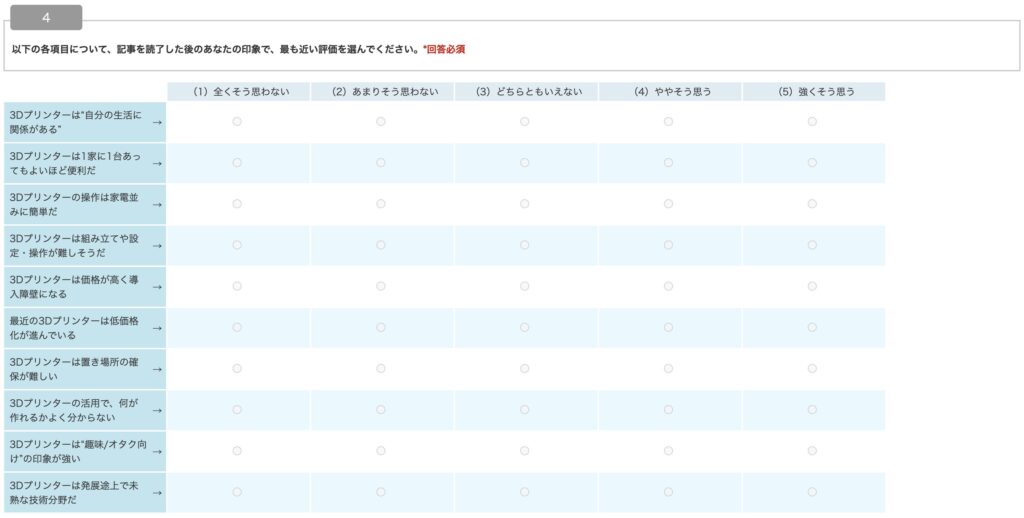Click the (5) 強くそう思う column header
The height and width of the screenshot is (518, 1024).
(814, 91)
